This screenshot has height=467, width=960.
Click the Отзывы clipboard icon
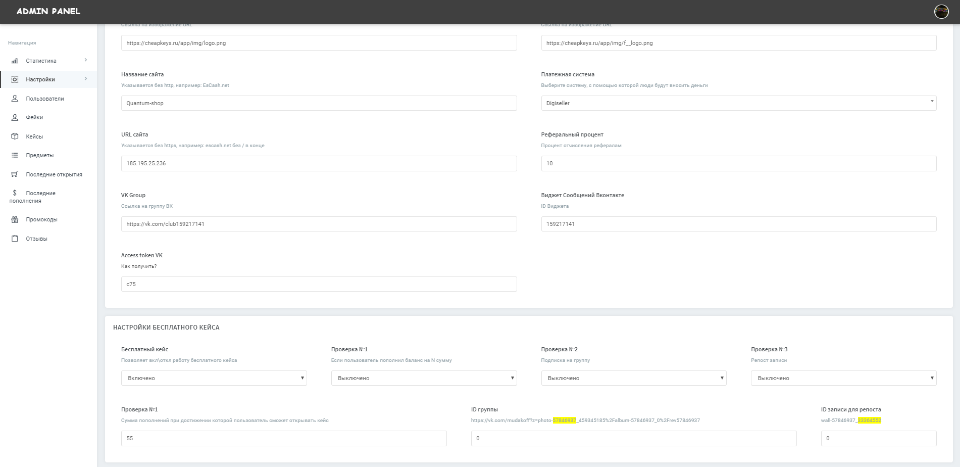tap(15, 239)
